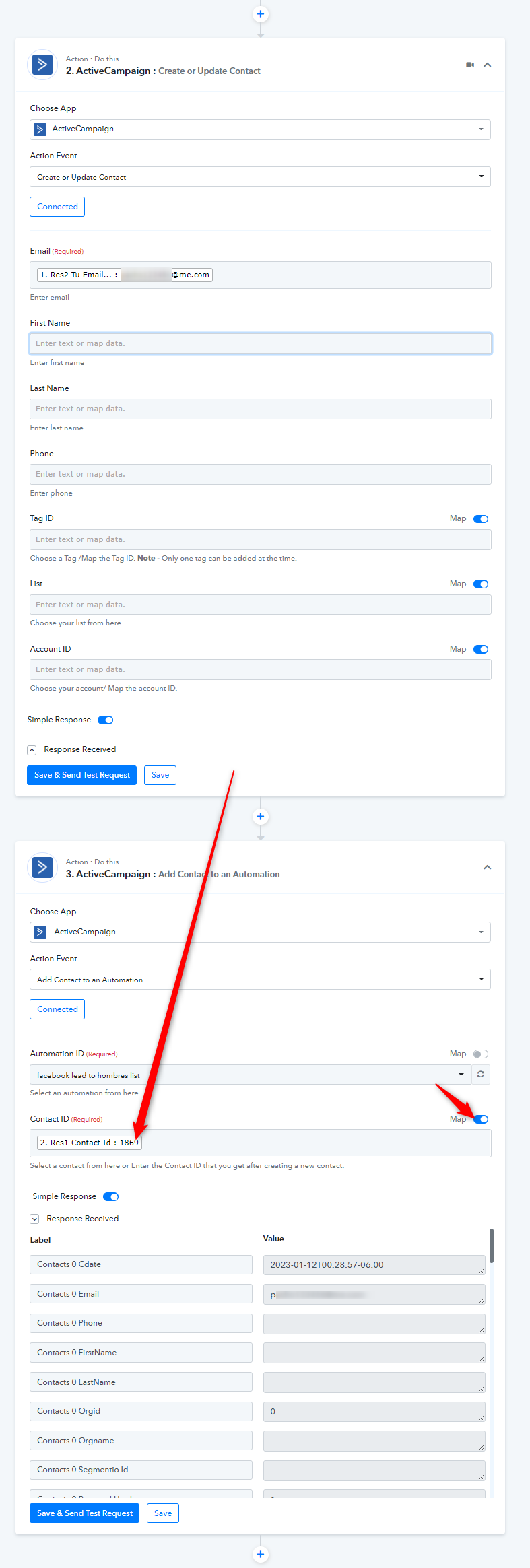The image size is (530, 1568).
Task: Click the Contacts 0 FirstName label field
Action: click(x=141, y=1353)
